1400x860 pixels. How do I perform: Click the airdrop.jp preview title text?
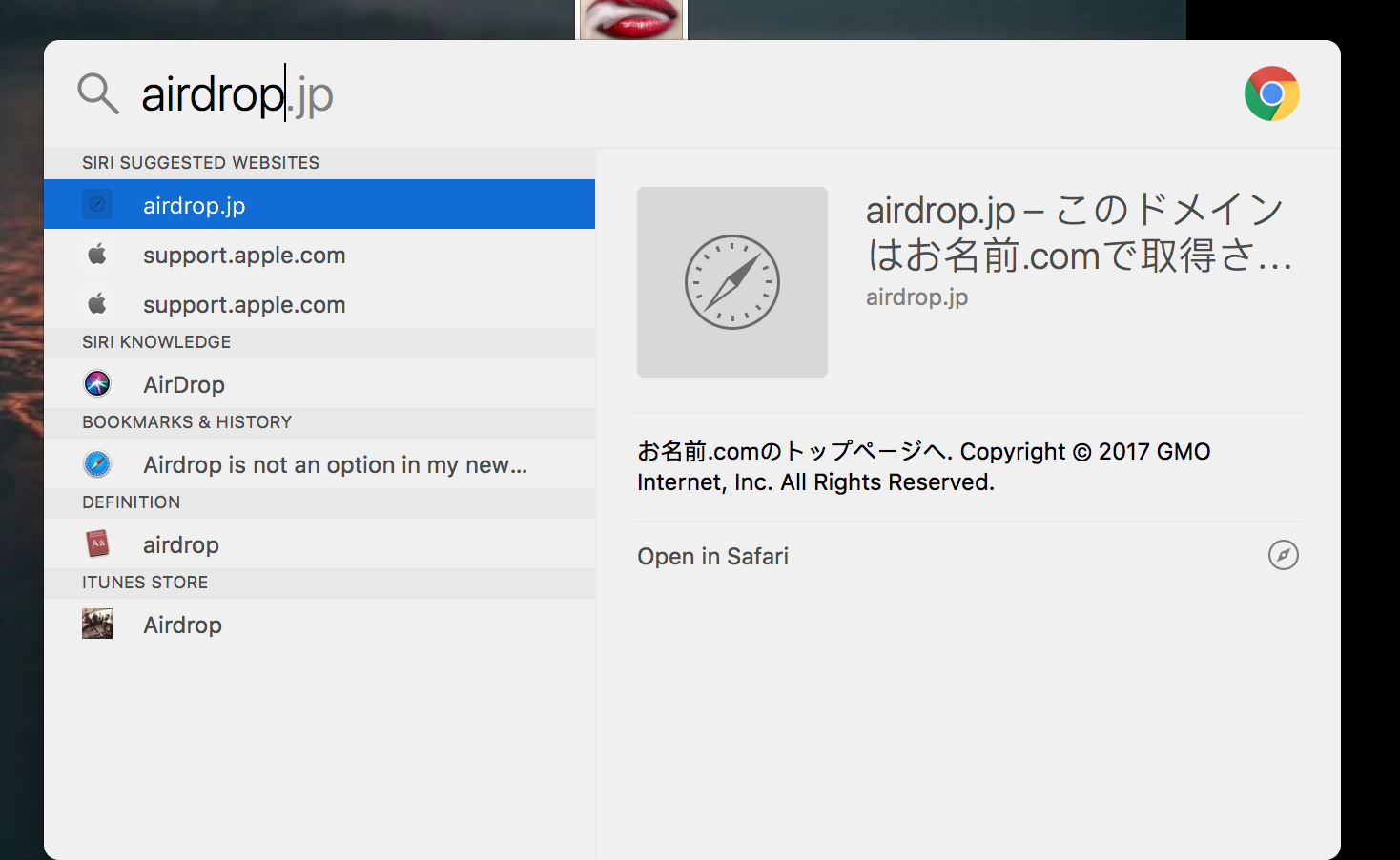pos(1079,232)
